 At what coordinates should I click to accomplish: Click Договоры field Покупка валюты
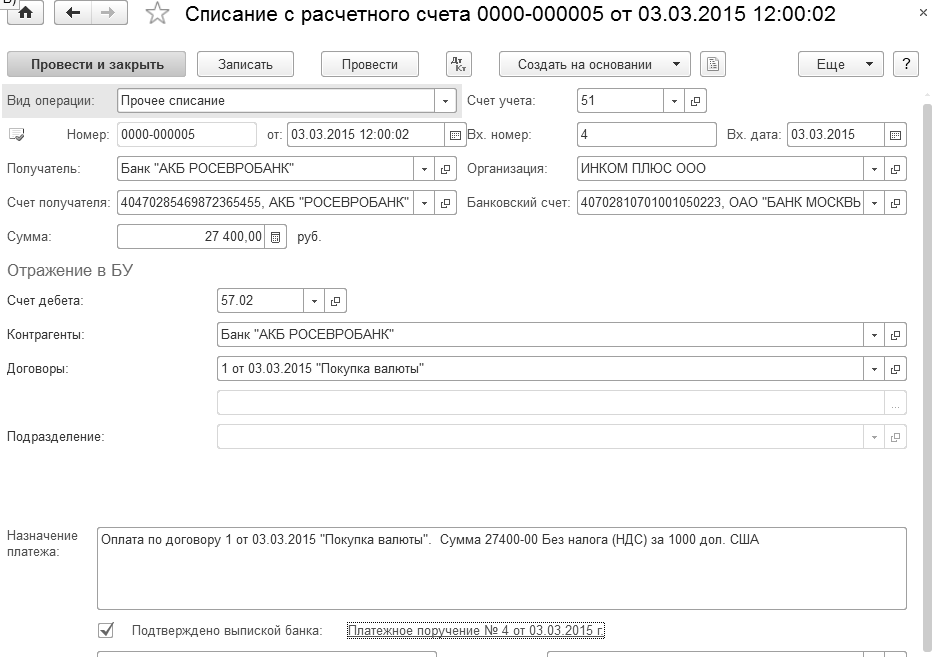click(x=540, y=369)
